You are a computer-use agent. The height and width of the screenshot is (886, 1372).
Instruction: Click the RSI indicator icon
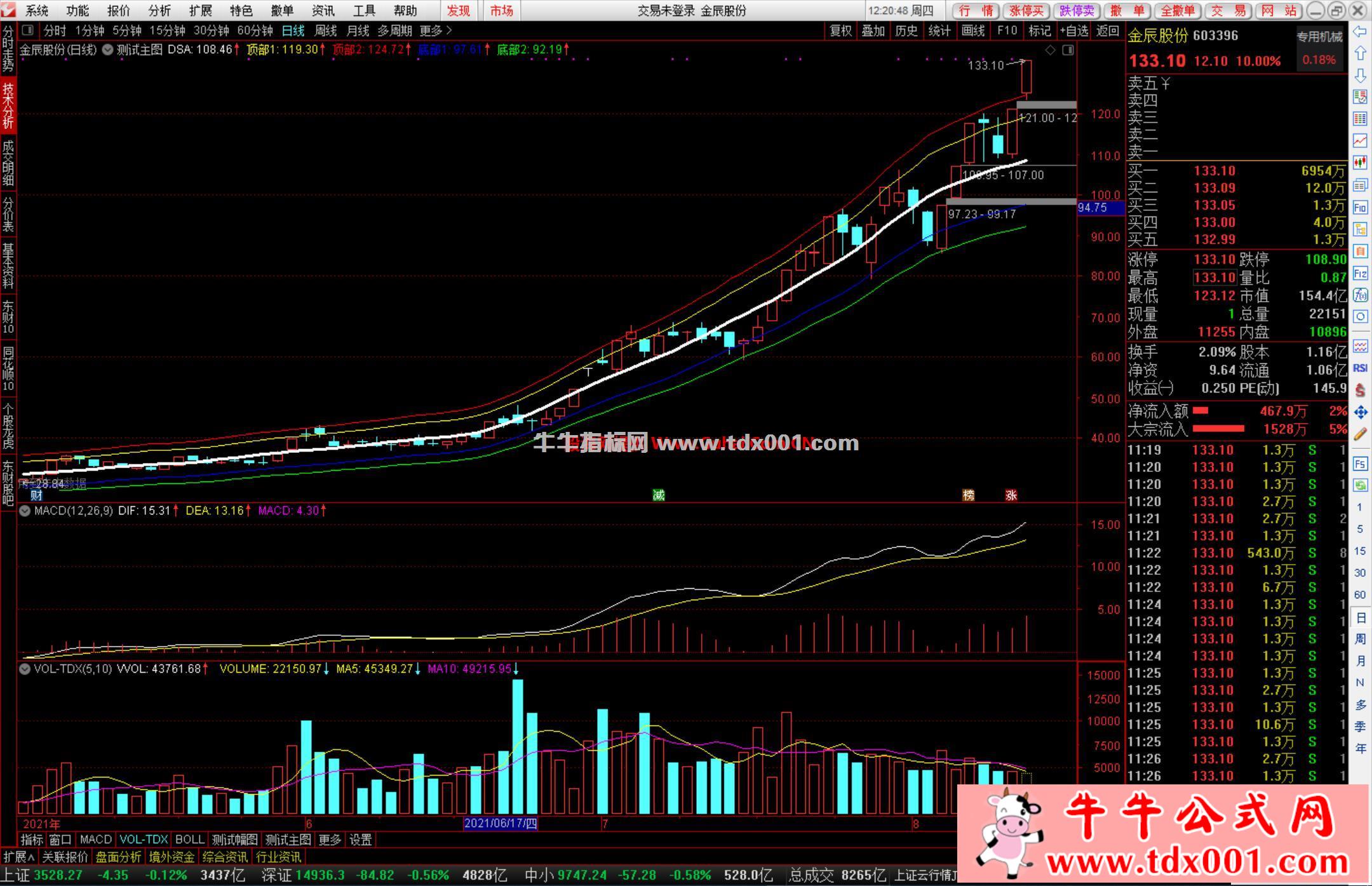coord(1360,368)
